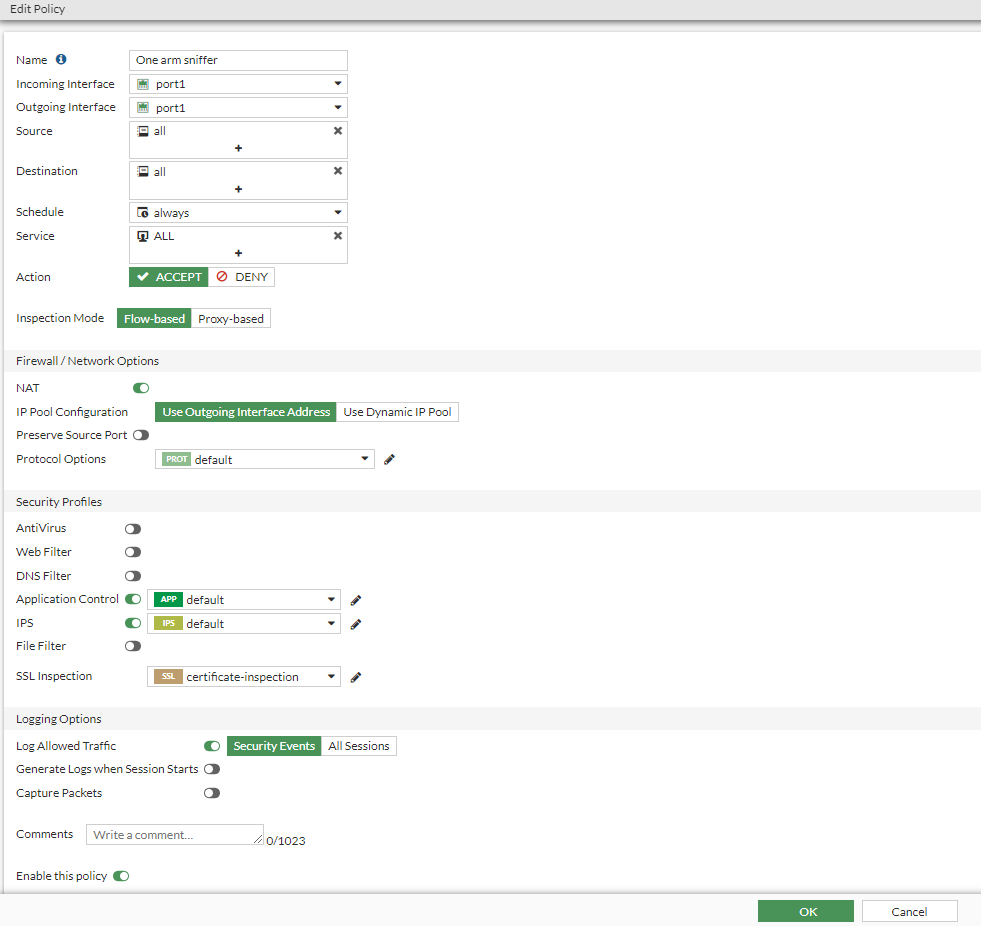The height and width of the screenshot is (926, 981).
Task: Edit the default IPS profile via pencil icon
Action: click(x=355, y=622)
